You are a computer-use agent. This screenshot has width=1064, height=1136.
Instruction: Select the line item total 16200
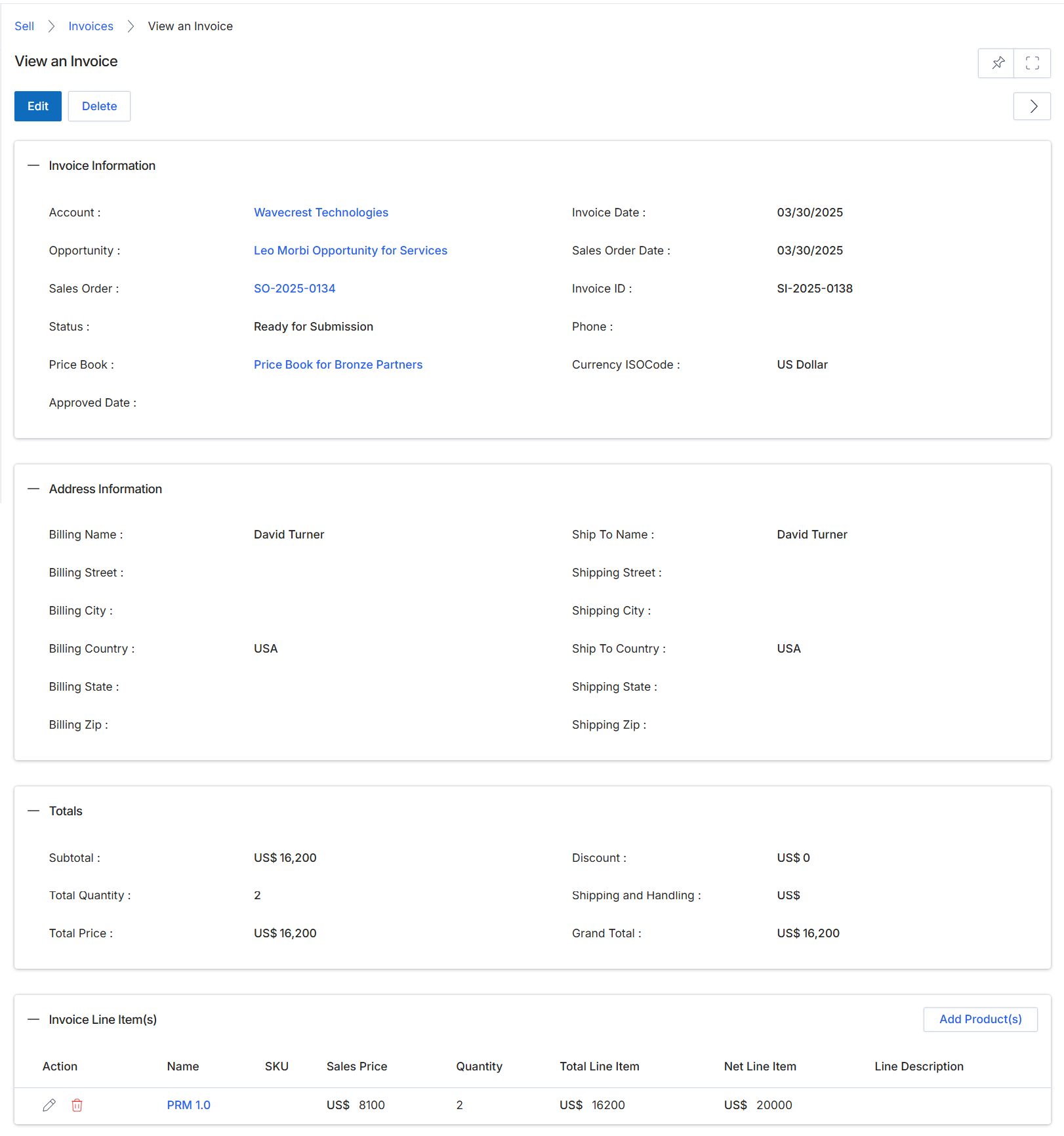(608, 1105)
